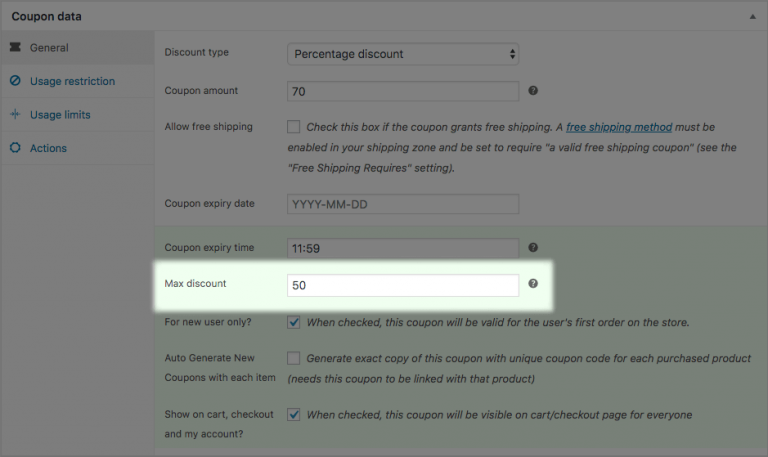Image resolution: width=768 pixels, height=457 pixels.
Task: Click help icon beside Coupon amount
Action: pos(533,91)
